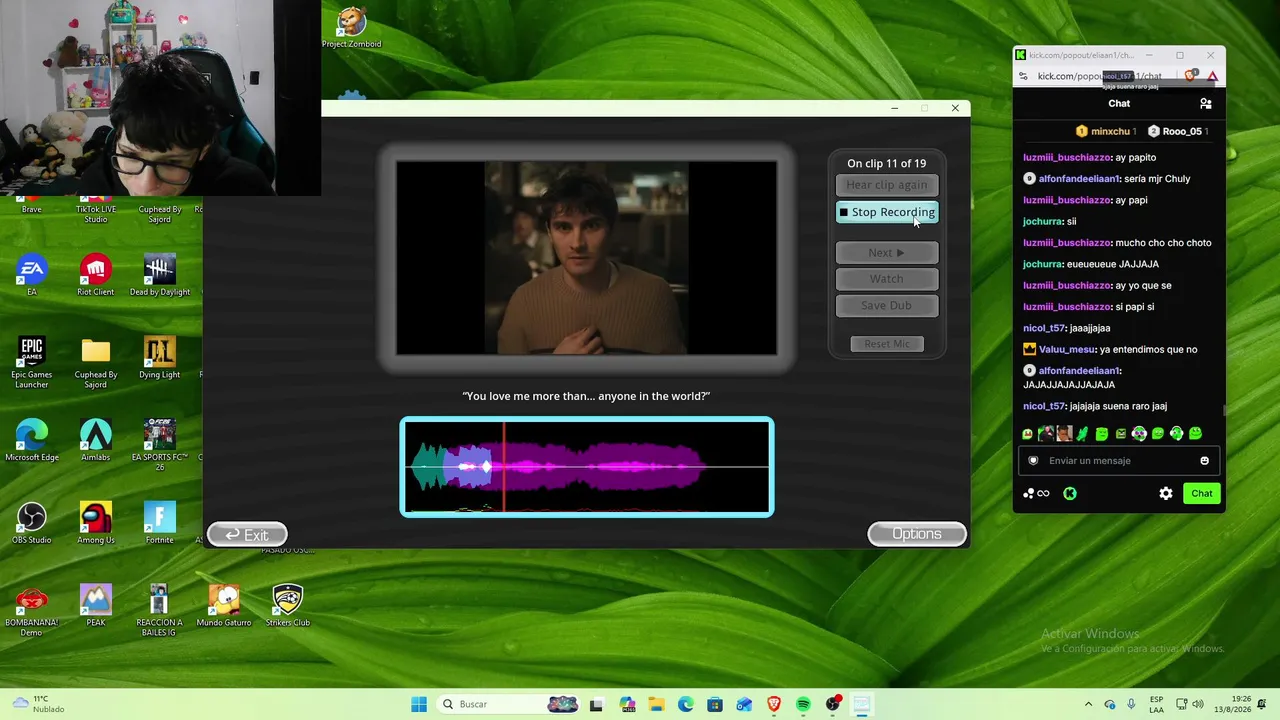Click gifter Rooo_05 in the chat header

(1178, 131)
